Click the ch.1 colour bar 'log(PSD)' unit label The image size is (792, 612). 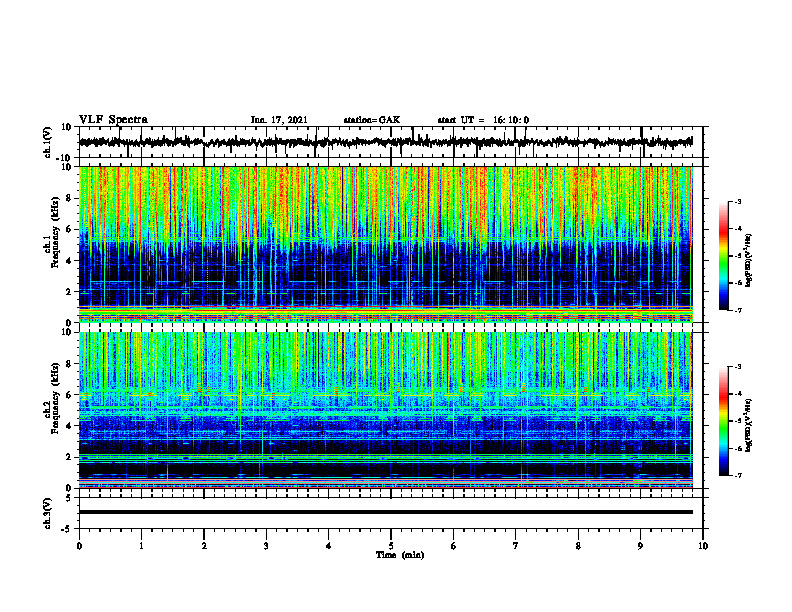tap(749, 260)
